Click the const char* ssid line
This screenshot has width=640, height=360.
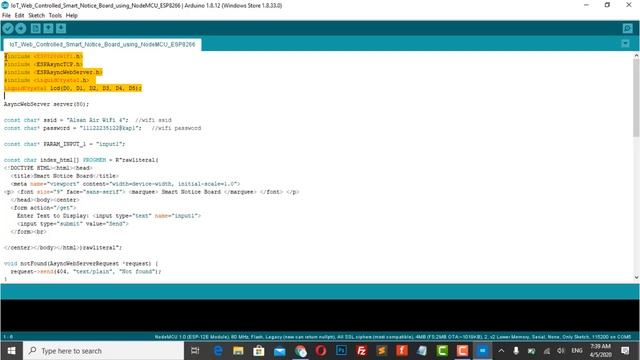coord(88,120)
